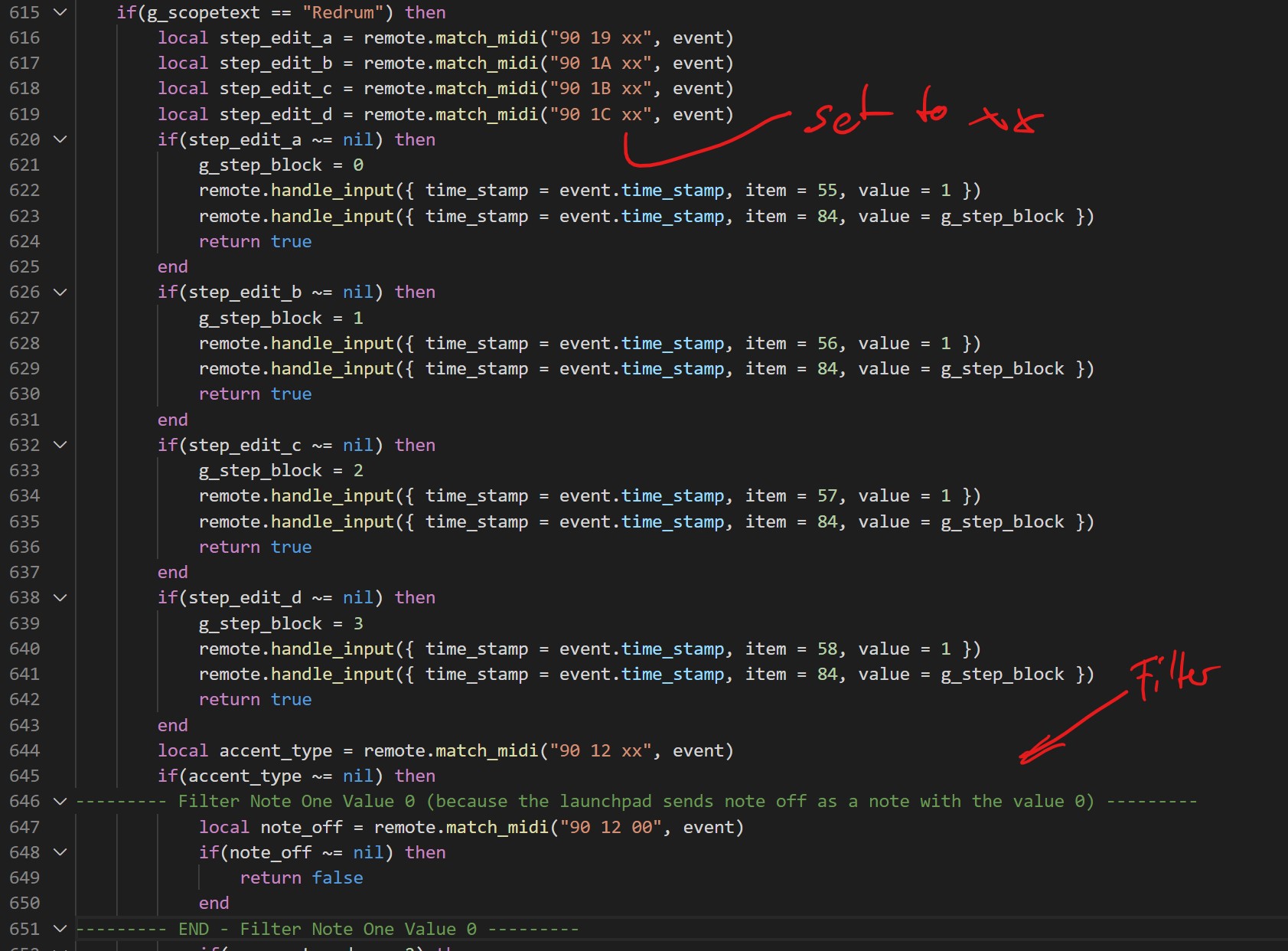Click item value 56 on line 628
The image size is (1288, 951).
827,343
